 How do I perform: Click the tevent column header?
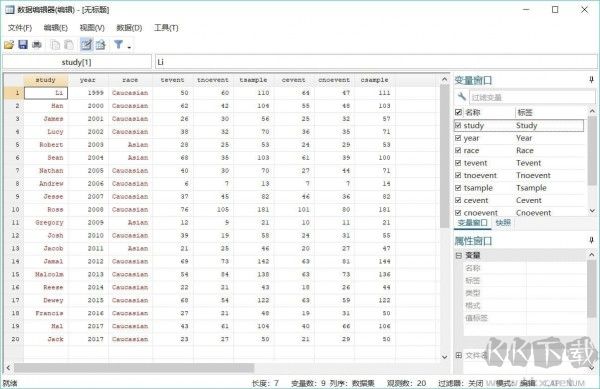[x=172, y=80]
